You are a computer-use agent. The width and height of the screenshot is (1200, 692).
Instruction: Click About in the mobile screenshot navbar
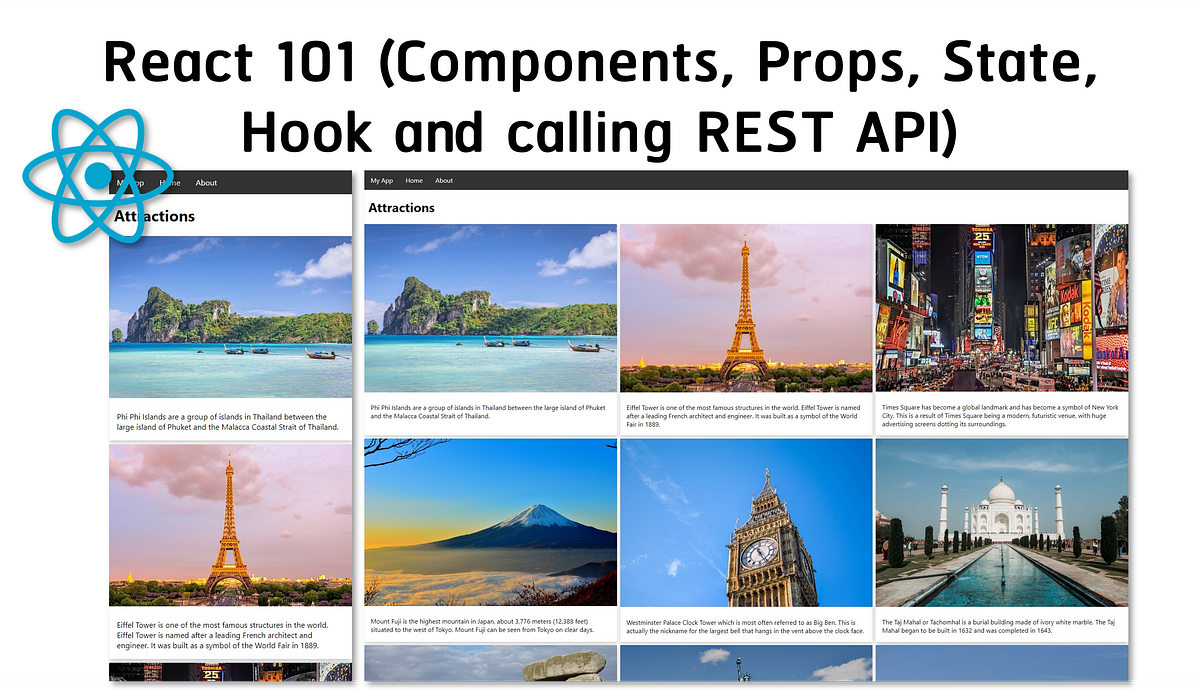coord(206,183)
